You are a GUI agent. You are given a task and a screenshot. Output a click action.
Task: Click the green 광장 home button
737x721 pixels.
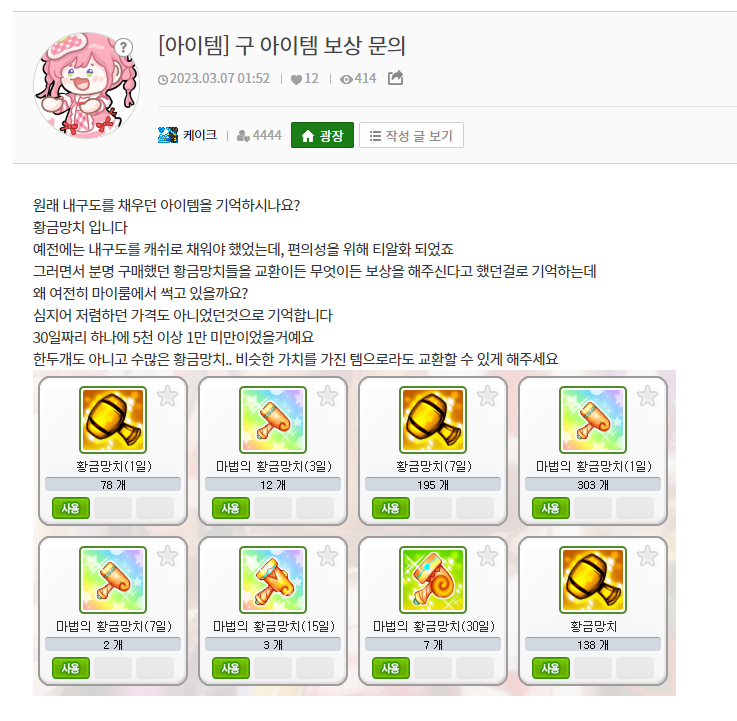[322, 135]
